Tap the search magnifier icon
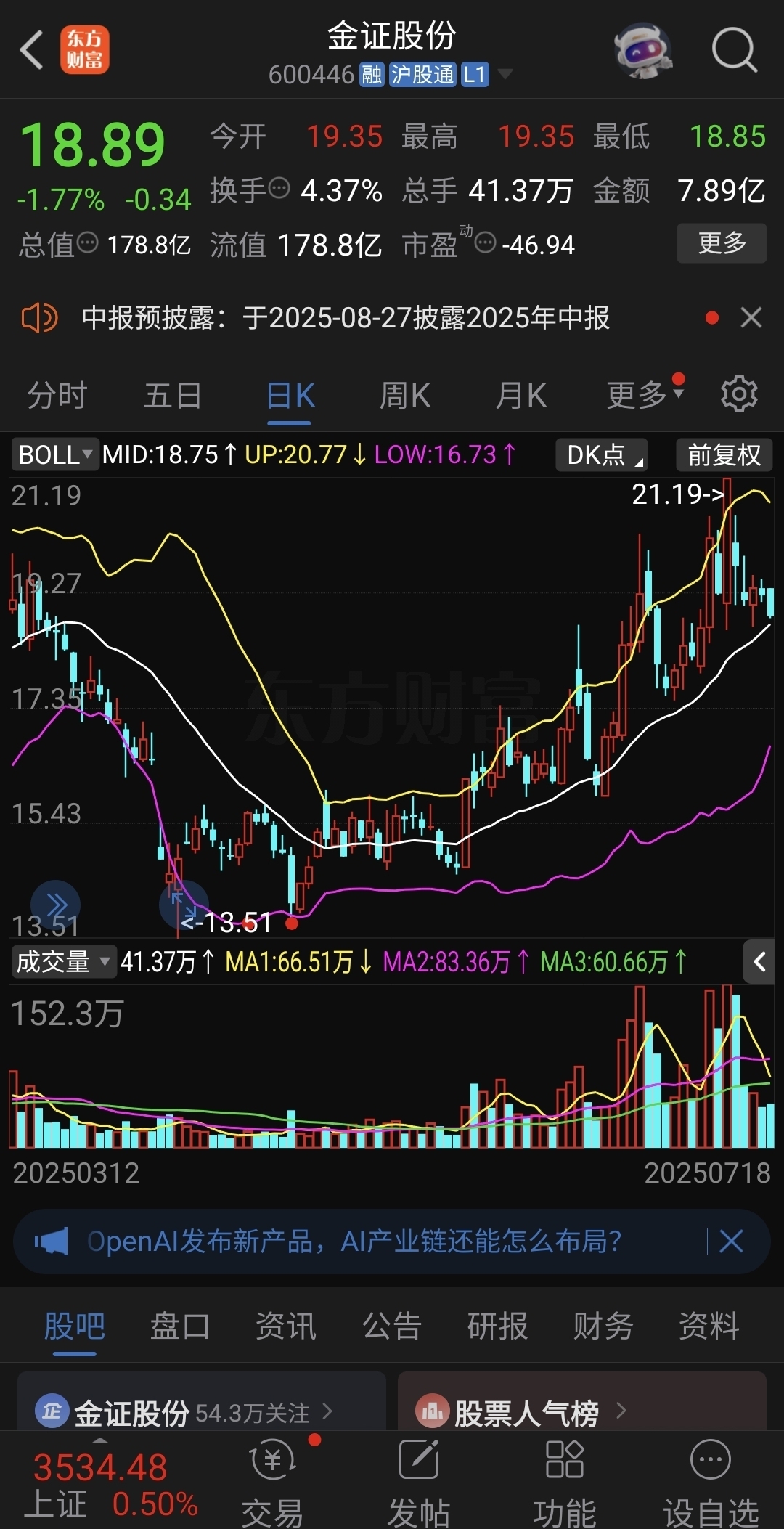This screenshot has width=784, height=1529. 735,51
